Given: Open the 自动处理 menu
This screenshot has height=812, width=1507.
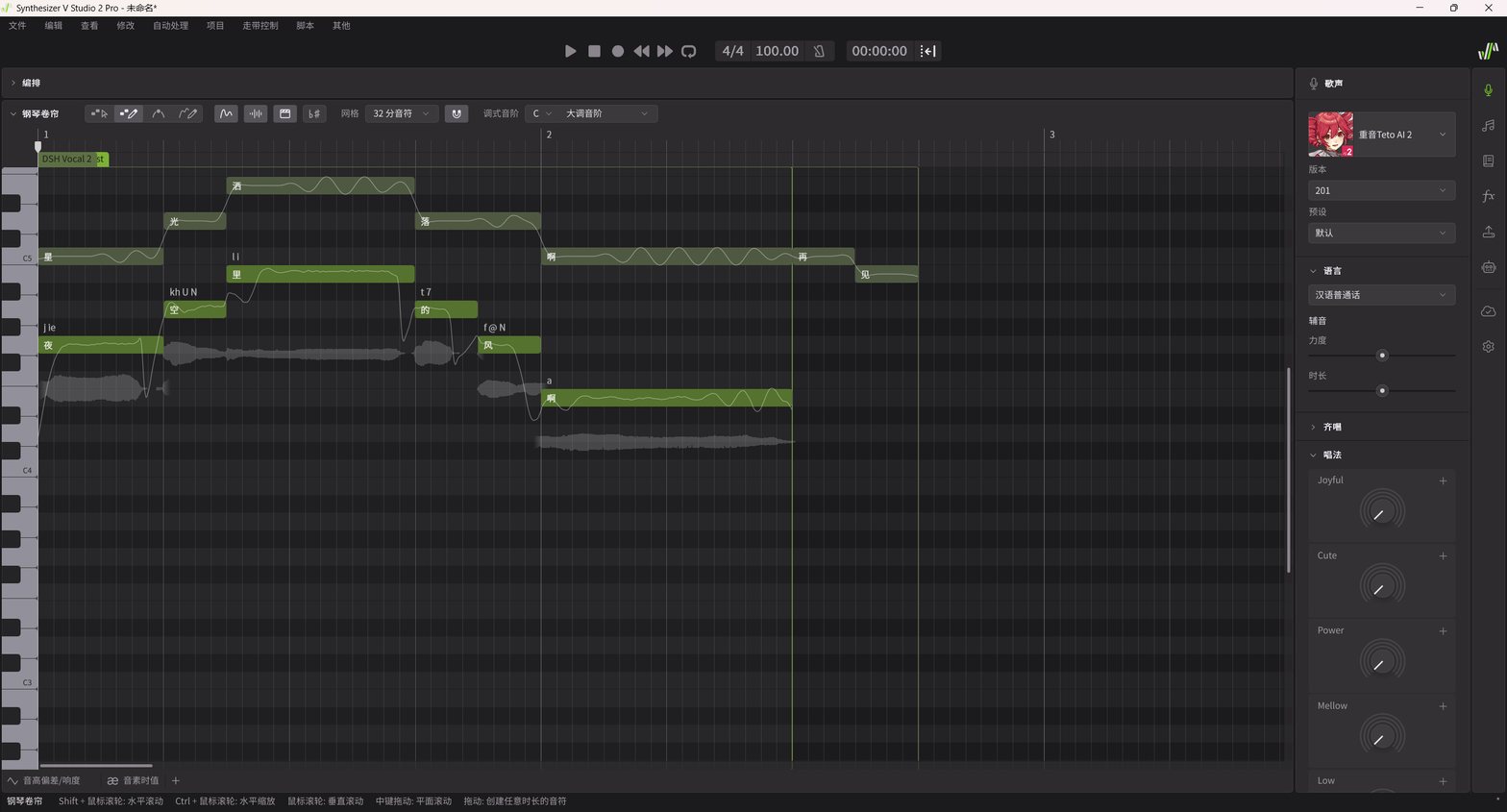Looking at the screenshot, I should (x=170, y=26).
